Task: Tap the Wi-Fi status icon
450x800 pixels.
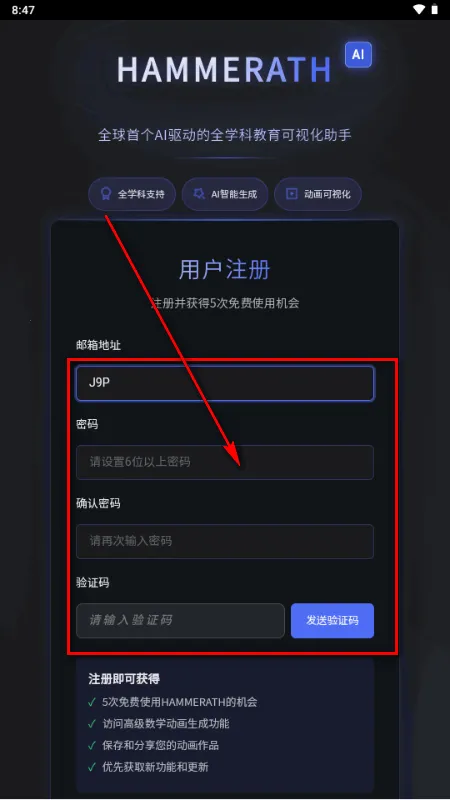Action: 419,10
